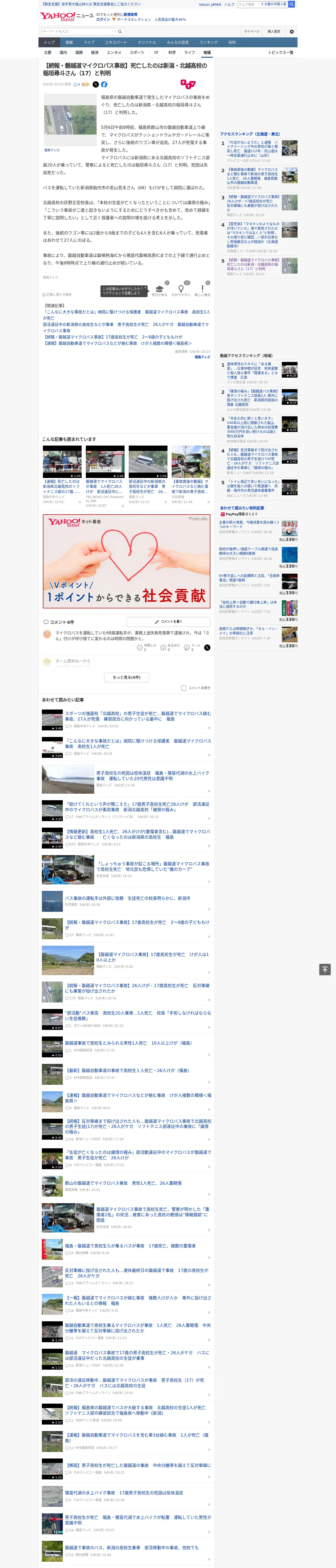Click 共感した smiley reaction on the comment
Viewport: 336px width, 1568px height.
140,648
